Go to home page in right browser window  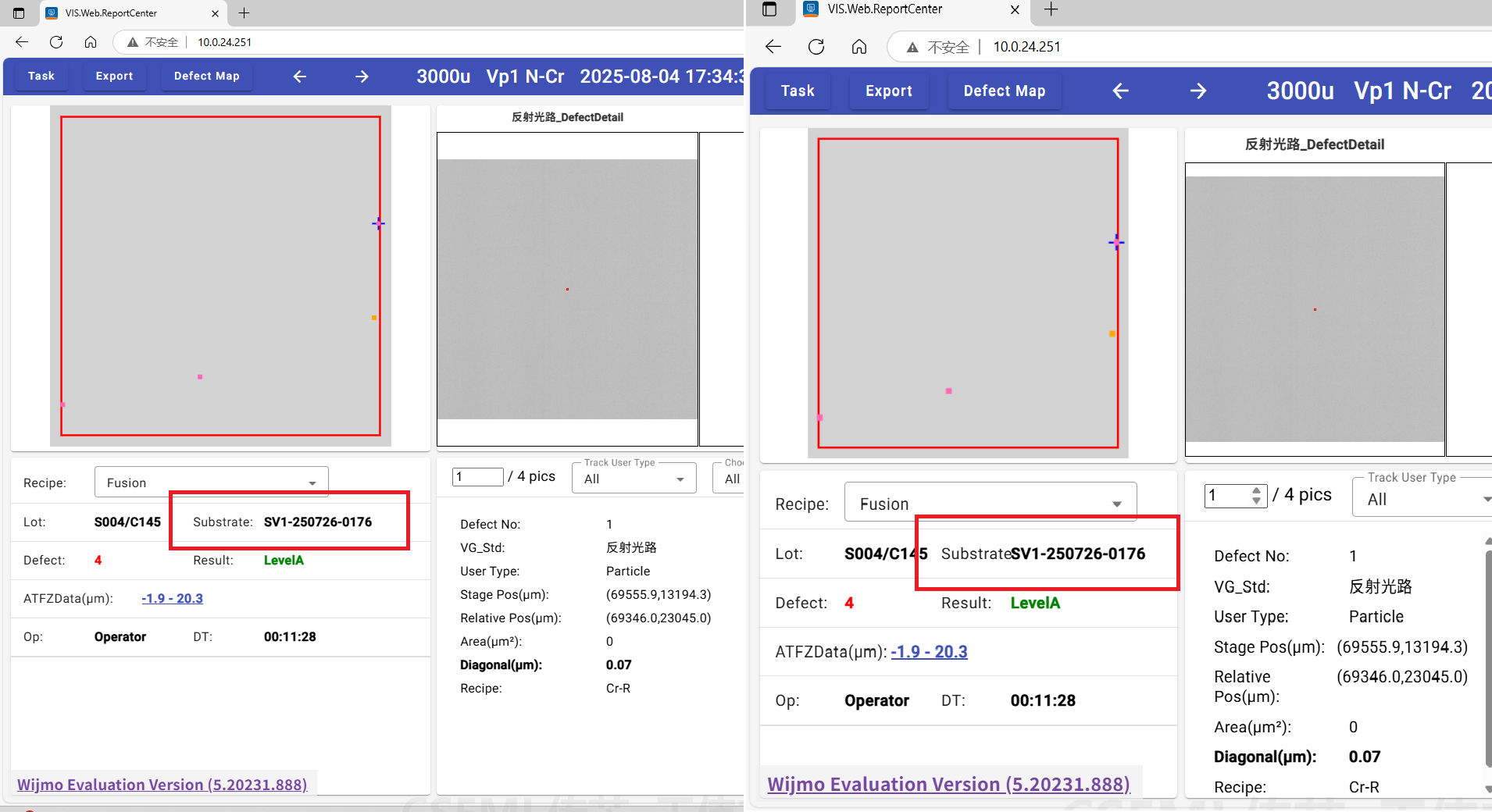click(859, 47)
